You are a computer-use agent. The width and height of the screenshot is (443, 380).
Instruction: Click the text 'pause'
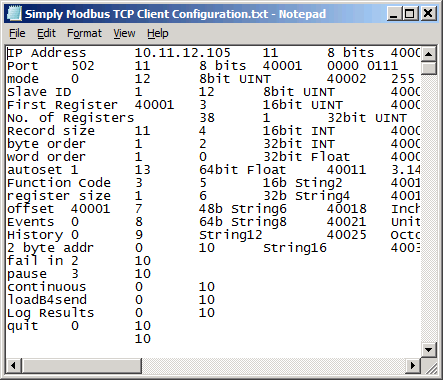(27, 274)
